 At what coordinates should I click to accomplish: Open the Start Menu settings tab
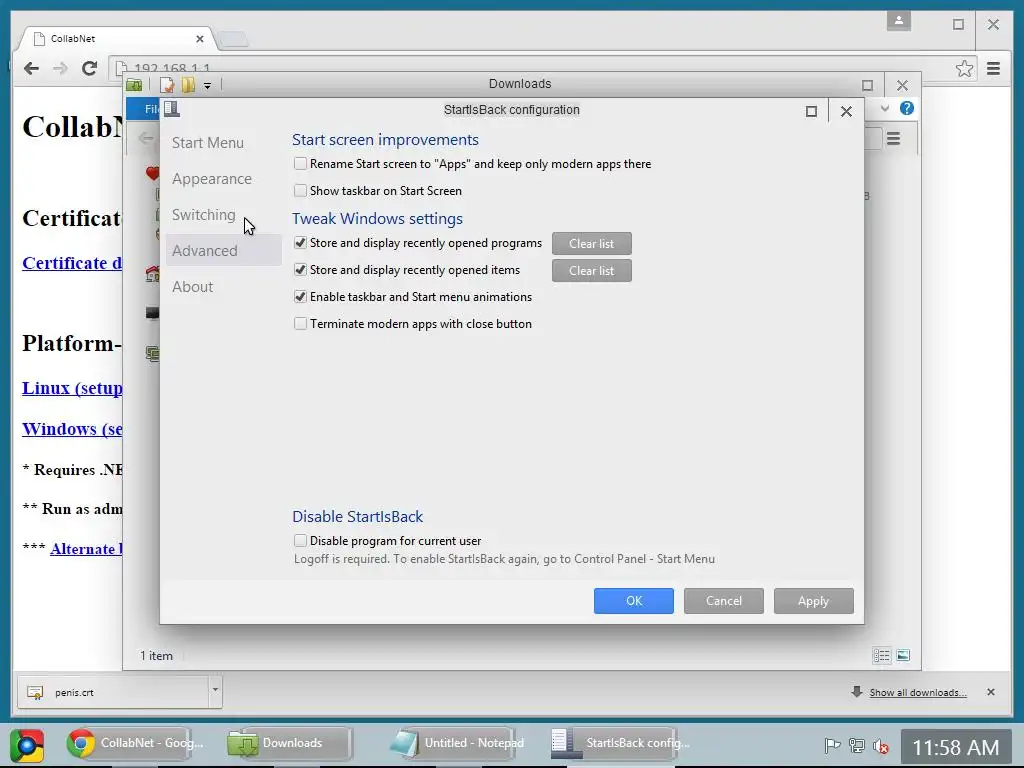[x=208, y=143]
